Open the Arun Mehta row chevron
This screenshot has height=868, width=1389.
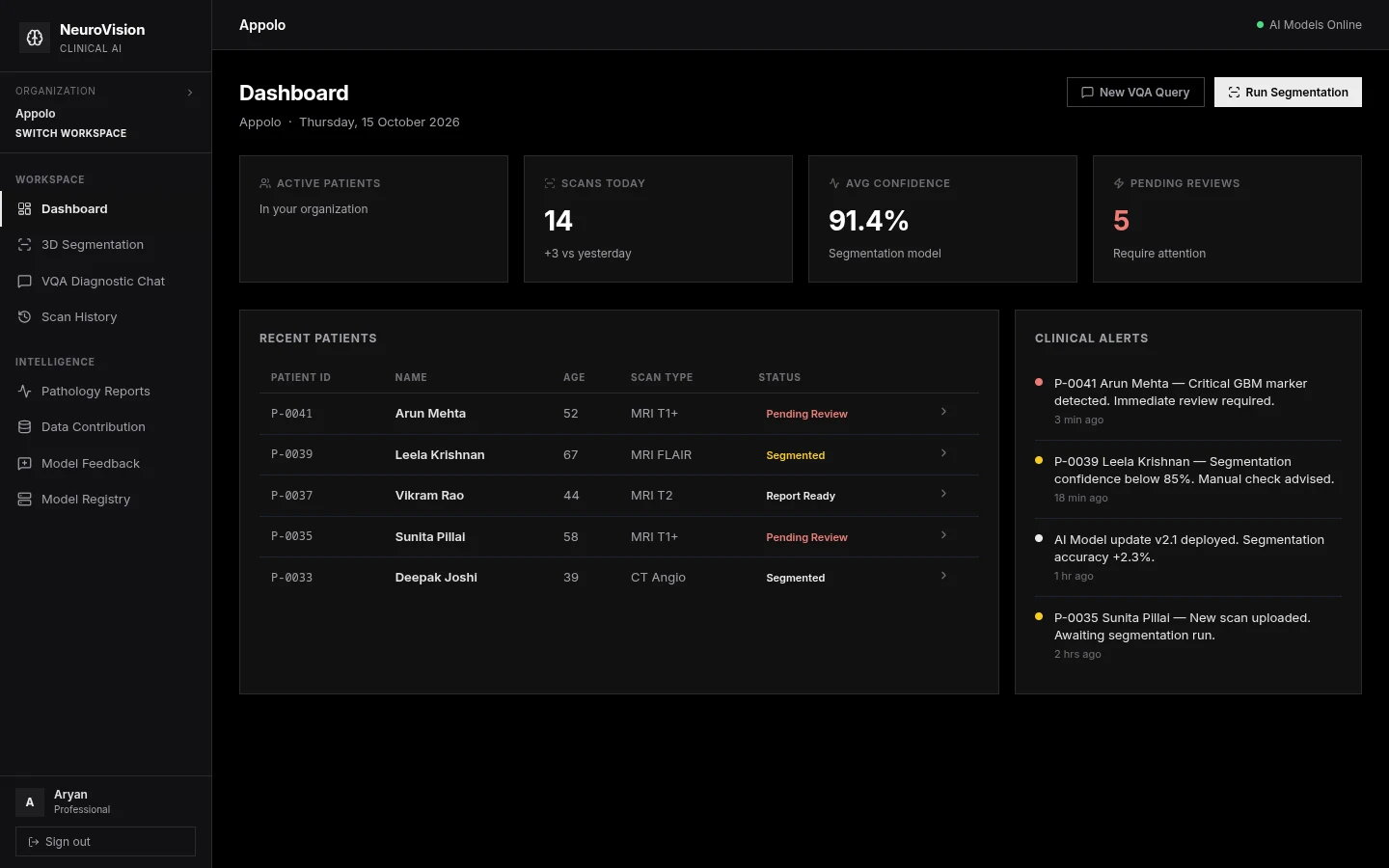click(943, 412)
